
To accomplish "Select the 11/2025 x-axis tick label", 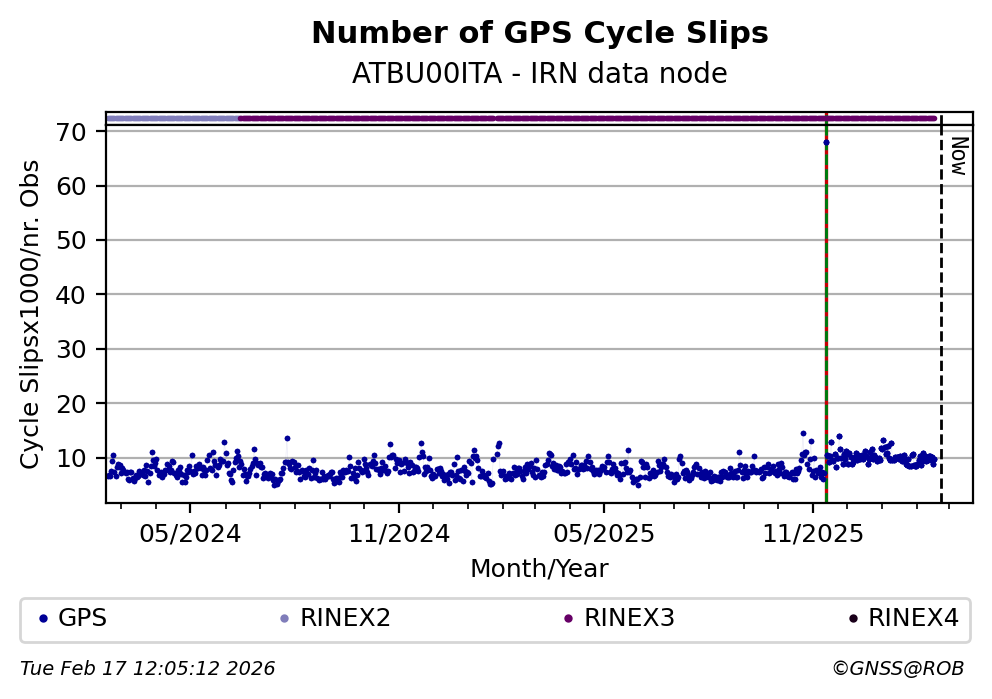I will point(812,533).
